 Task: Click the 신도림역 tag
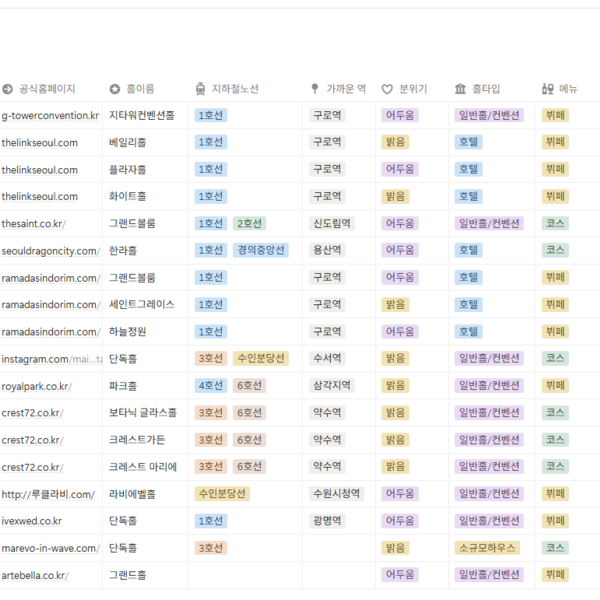[x=332, y=223]
